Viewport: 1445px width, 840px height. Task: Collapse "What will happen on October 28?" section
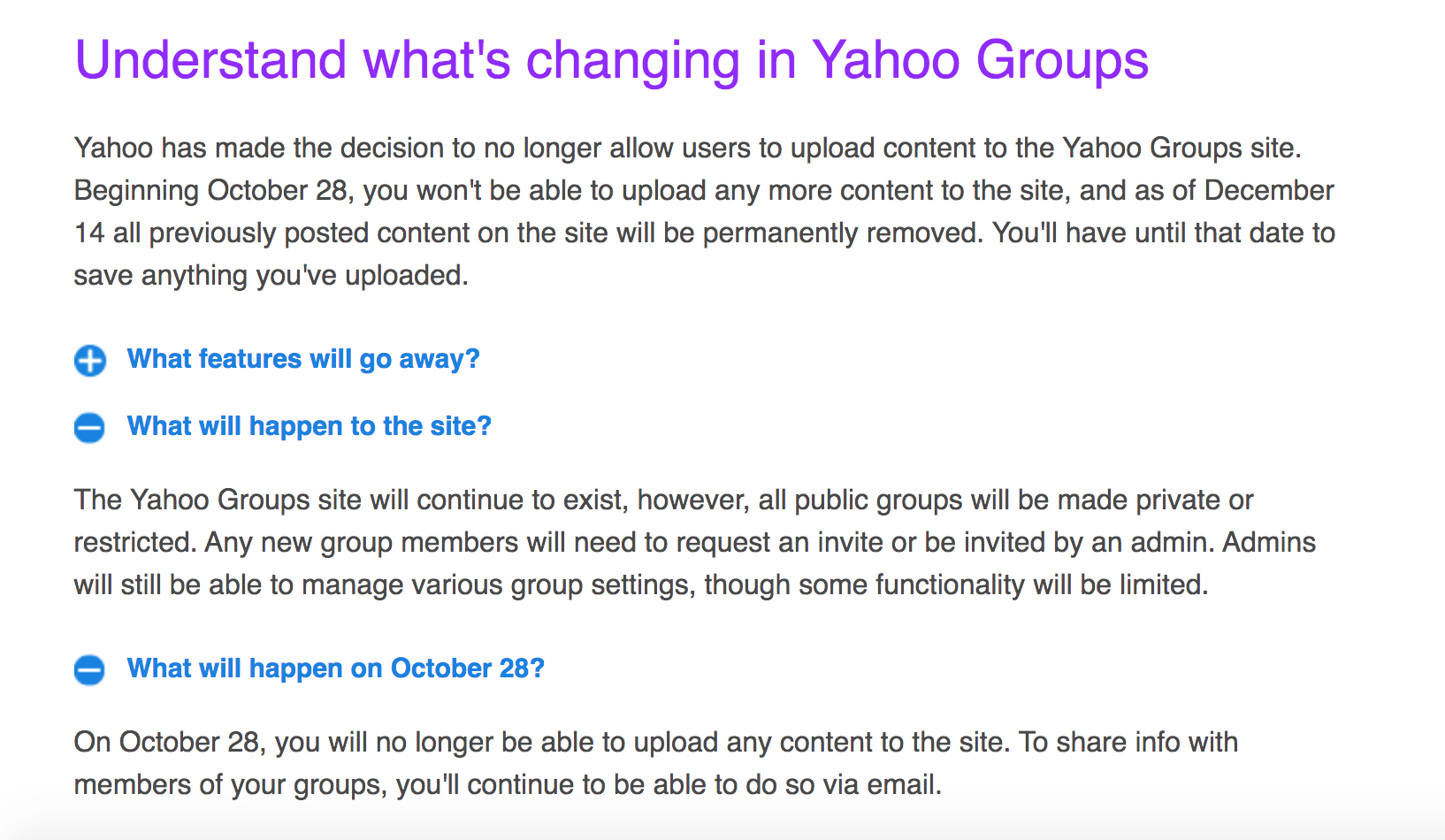point(335,668)
